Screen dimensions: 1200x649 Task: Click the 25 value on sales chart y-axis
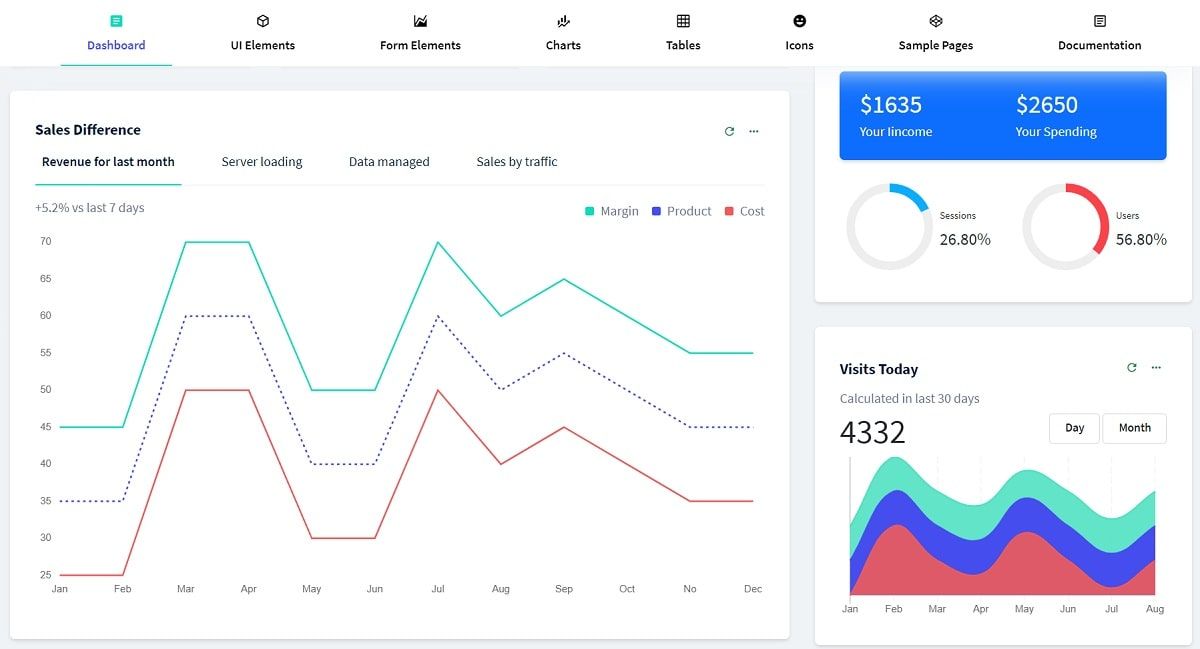(x=46, y=575)
